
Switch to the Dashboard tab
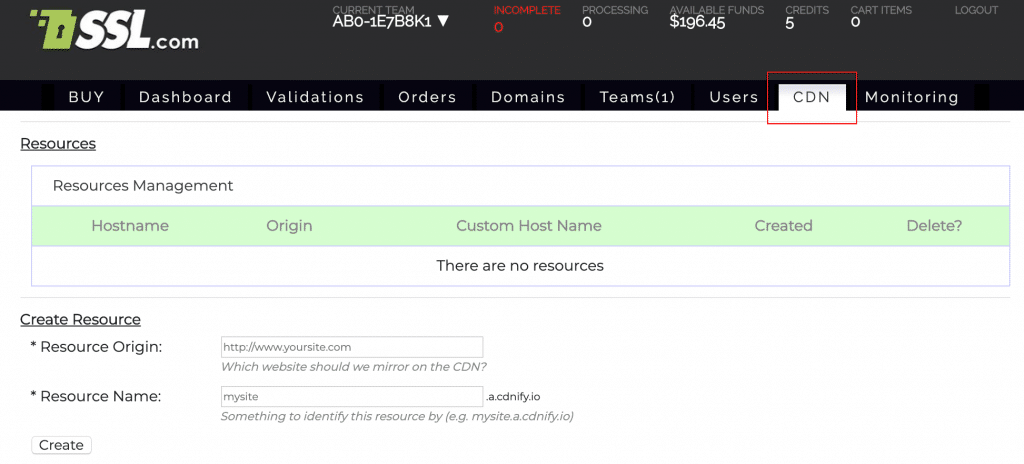185,97
